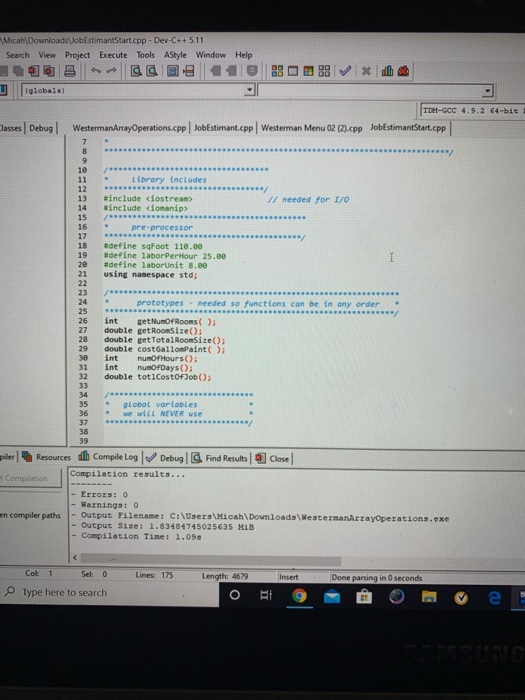
Task: Open the Find dialog from toolbar
Action: [136, 71]
